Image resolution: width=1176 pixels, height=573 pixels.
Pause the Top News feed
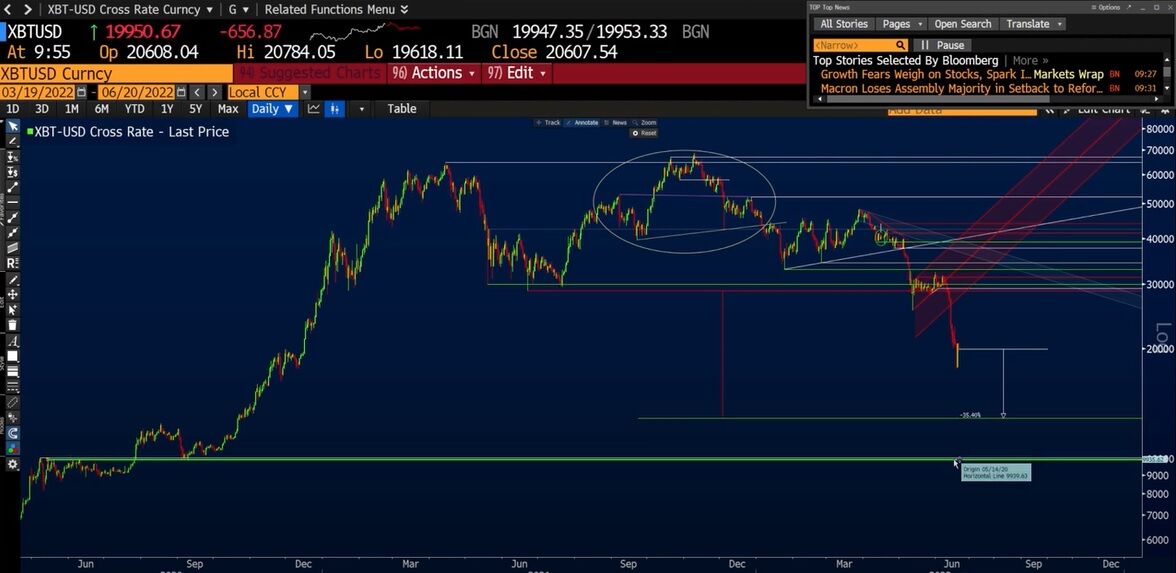point(943,45)
